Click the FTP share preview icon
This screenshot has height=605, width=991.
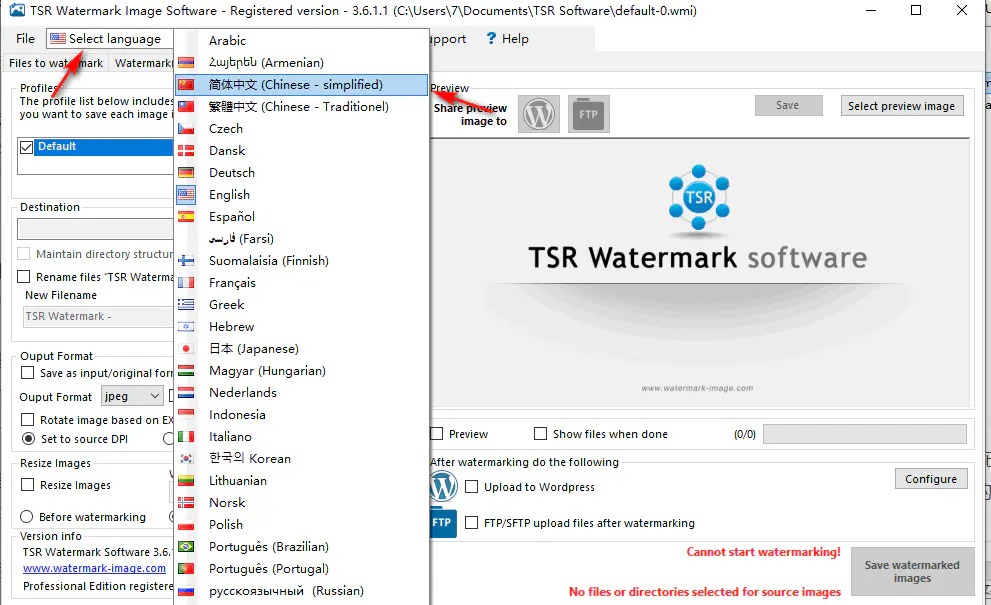[x=588, y=115]
